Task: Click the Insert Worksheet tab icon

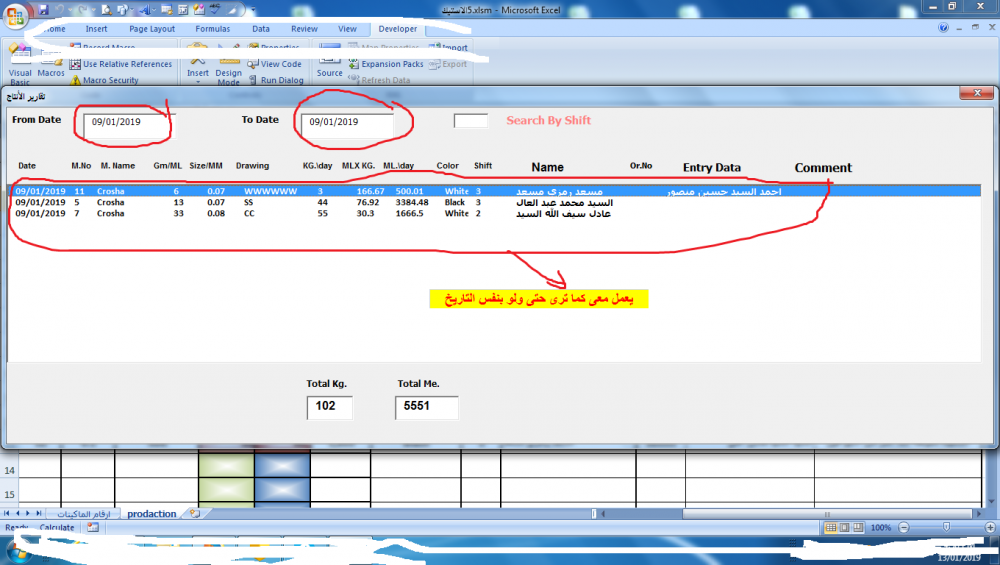Action: (195, 514)
